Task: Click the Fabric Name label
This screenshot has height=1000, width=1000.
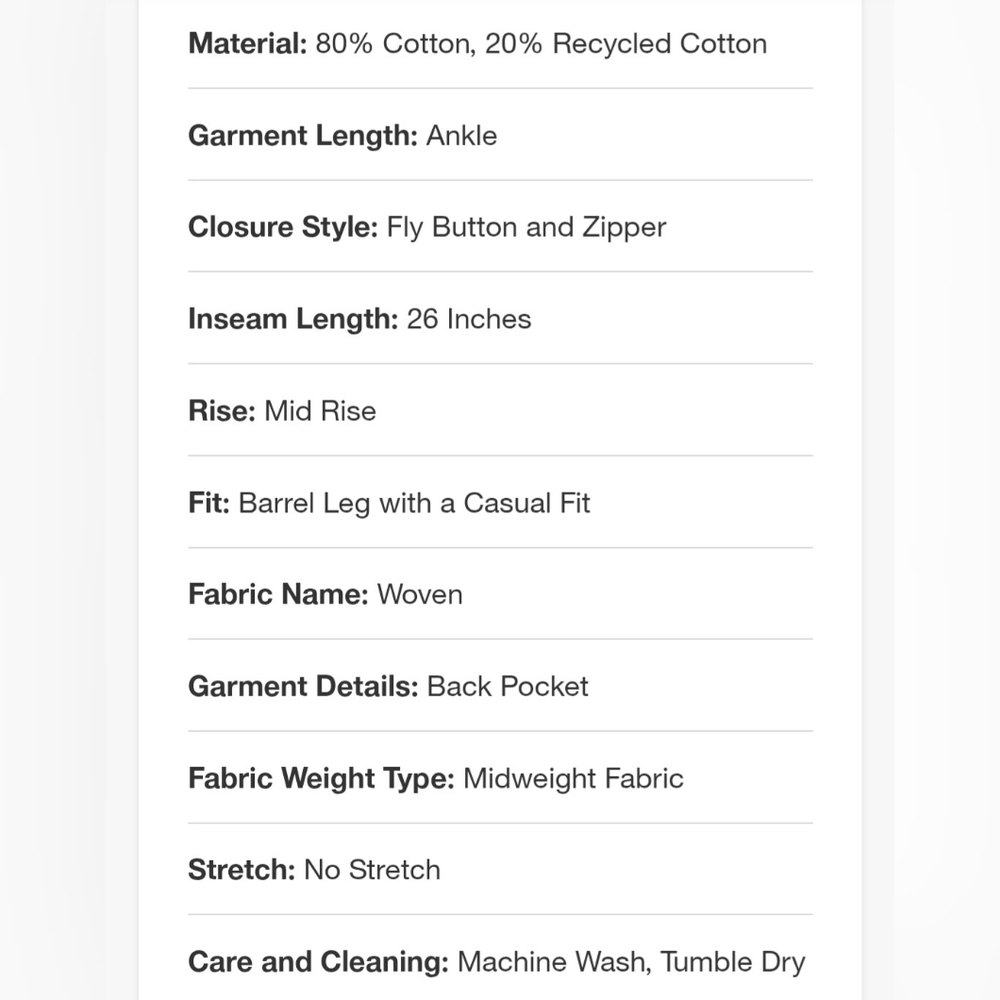Action: [x=278, y=594]
